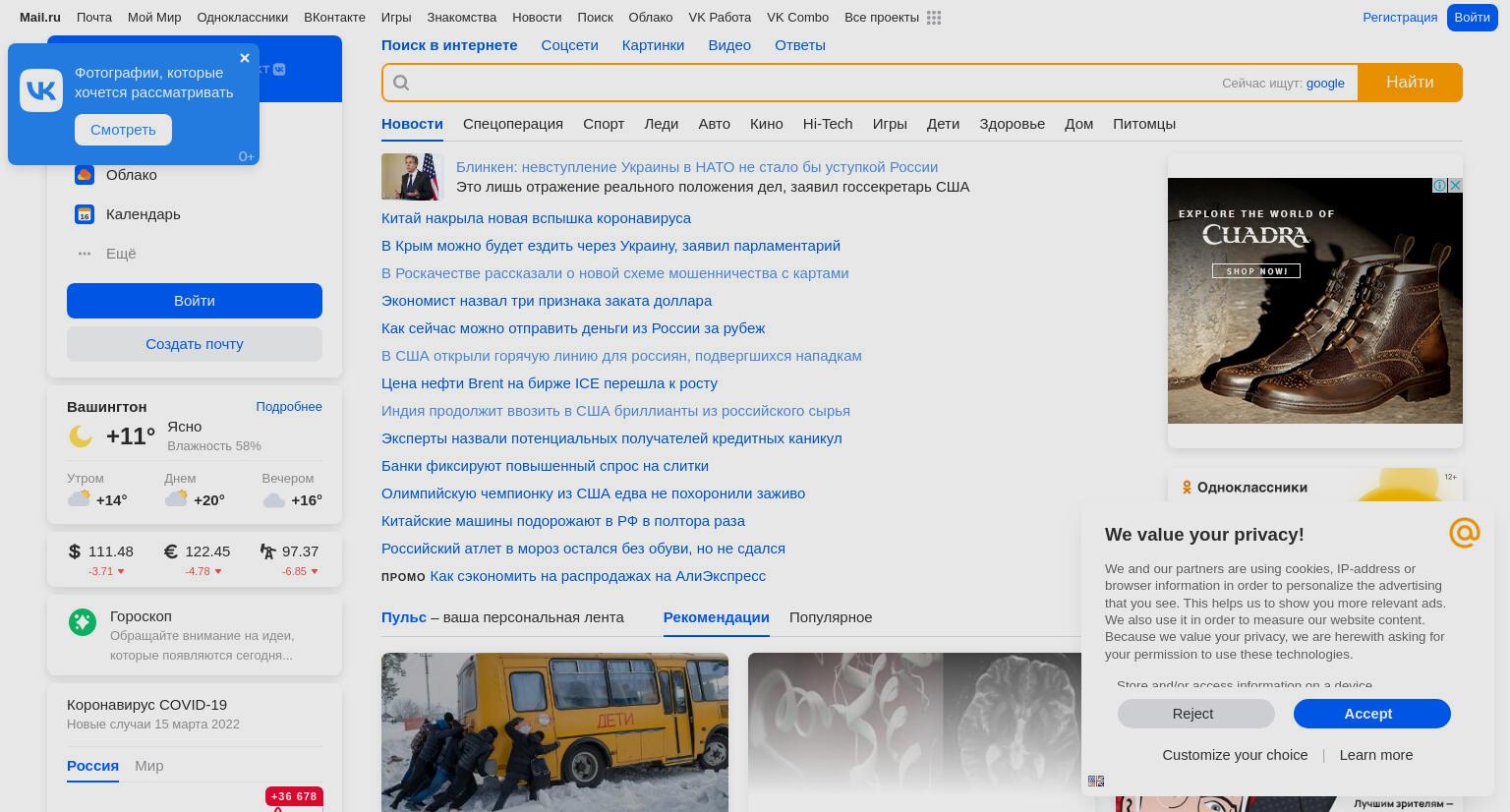1510x812 pixels.
Task: Open the yellow school bus article image
Action: (x=554, y=732)
